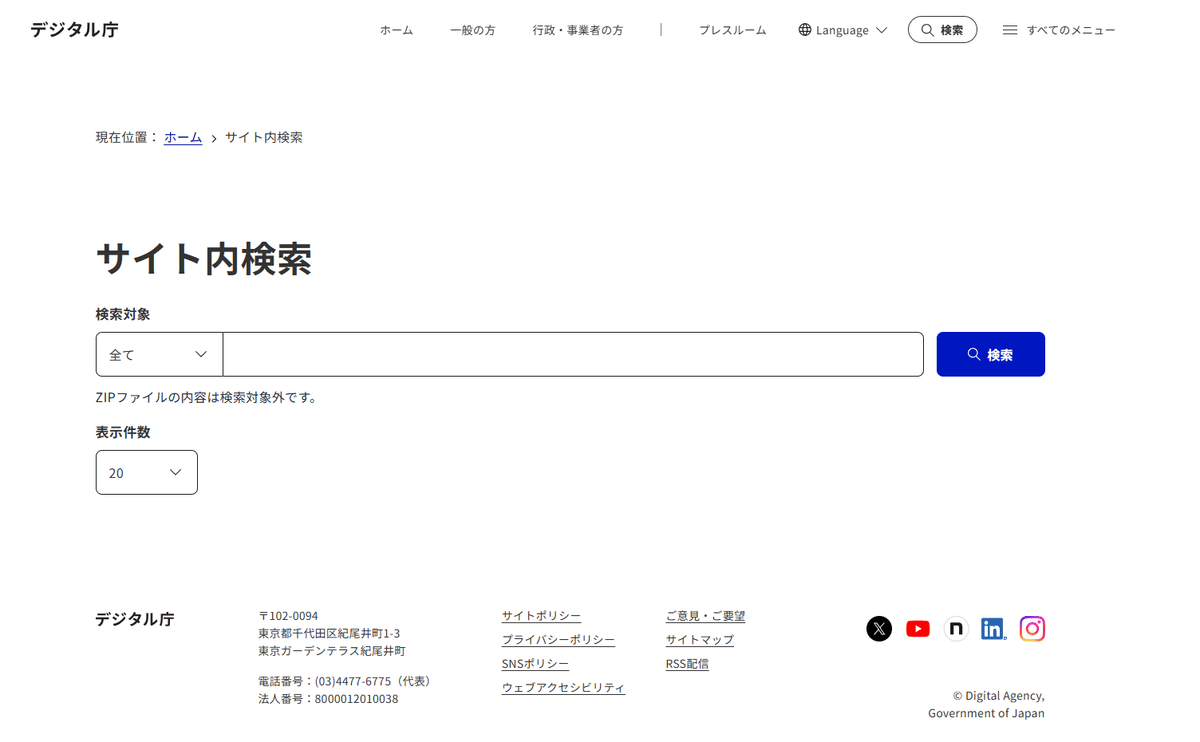Open プレスルーム from the top navigation
Screen dimensions: 1200x742
732,30
